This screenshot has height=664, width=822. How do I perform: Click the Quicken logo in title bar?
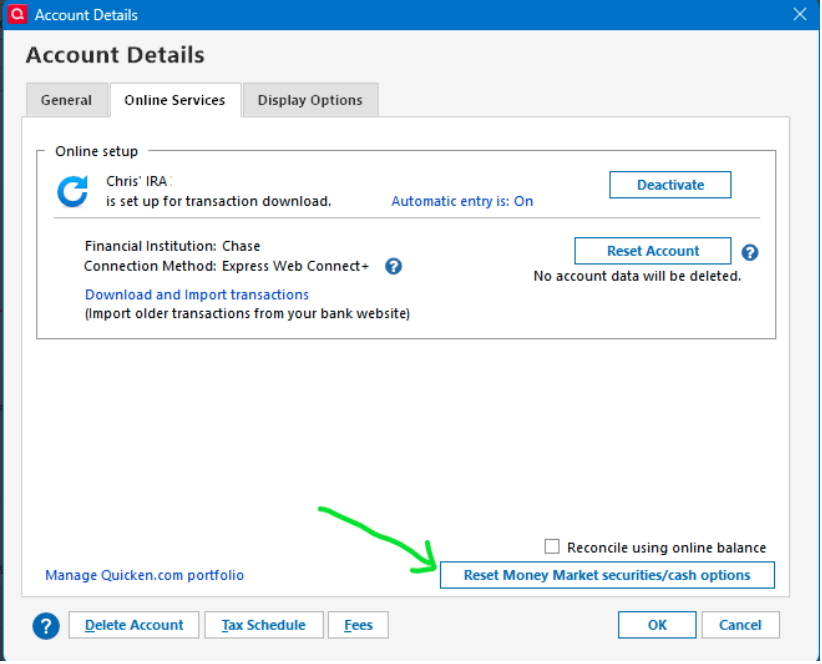(x=17, y=14)
